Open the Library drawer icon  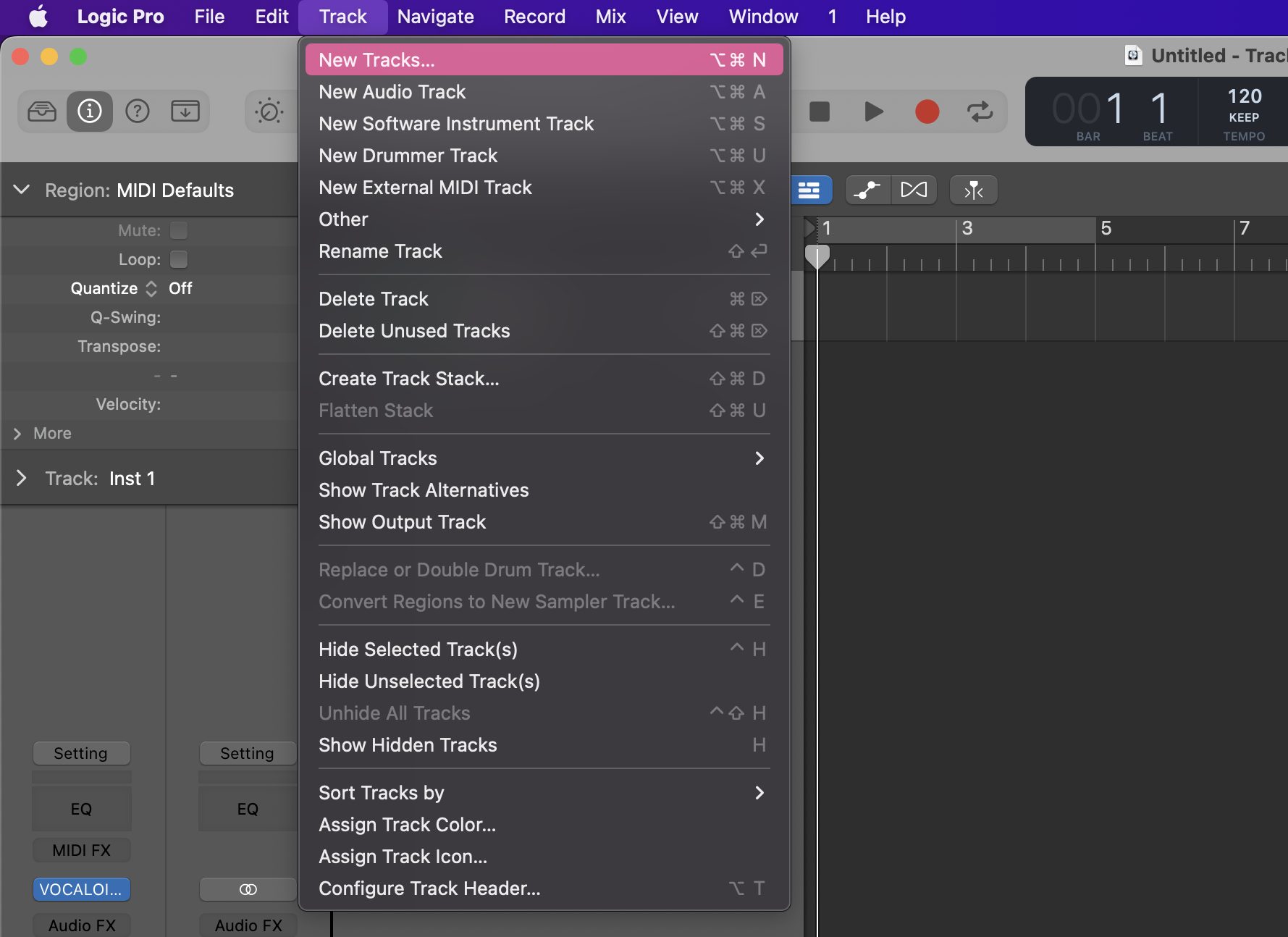(41, 111)
